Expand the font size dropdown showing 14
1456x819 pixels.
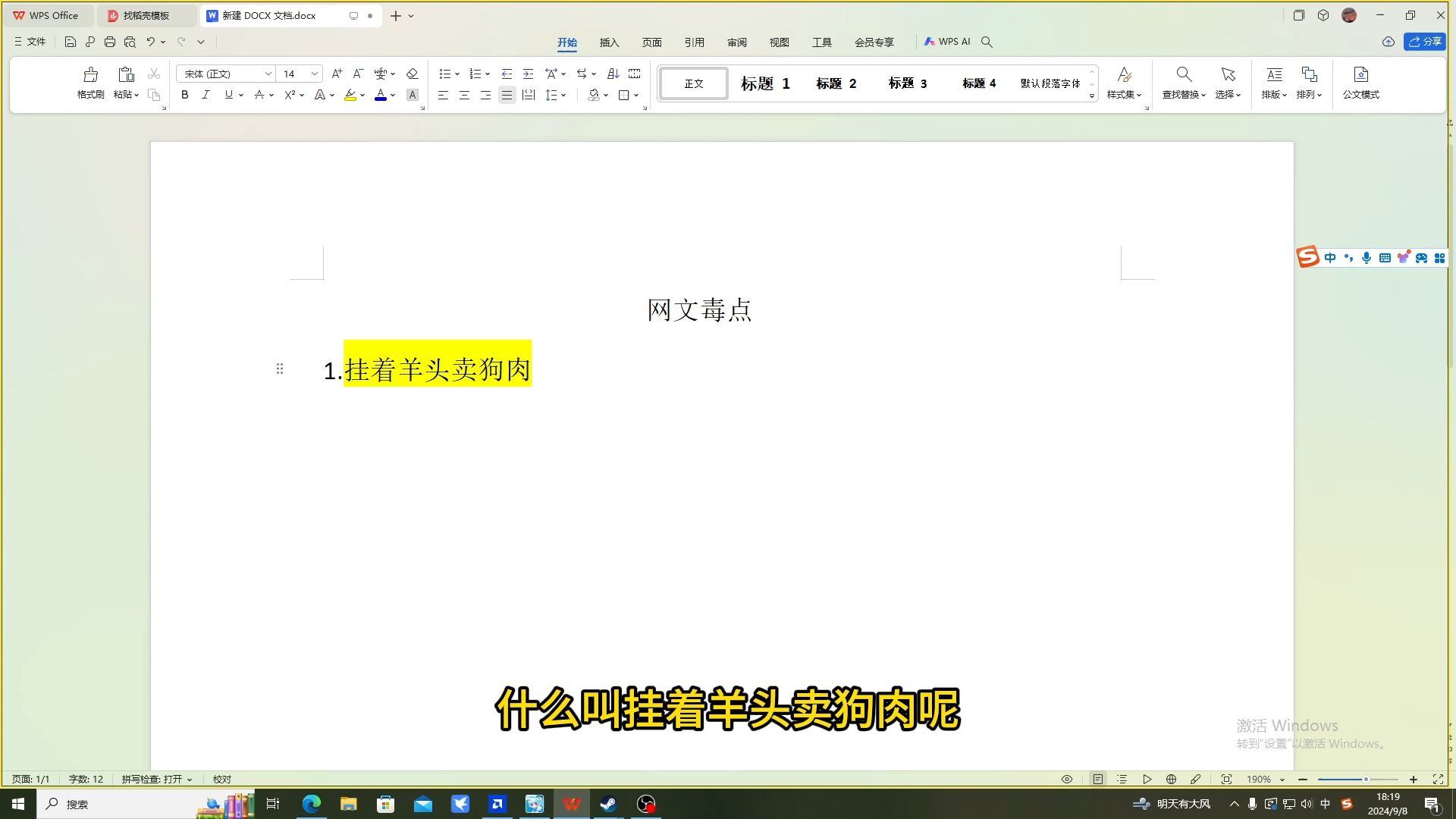(x=315, y=74)
